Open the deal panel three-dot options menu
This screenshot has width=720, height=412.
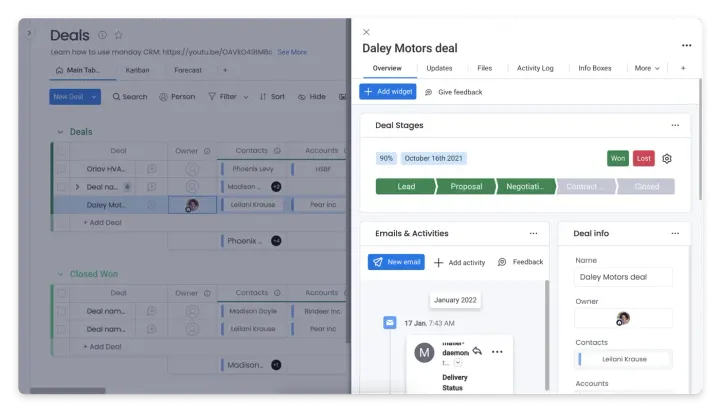coord(686,45)
